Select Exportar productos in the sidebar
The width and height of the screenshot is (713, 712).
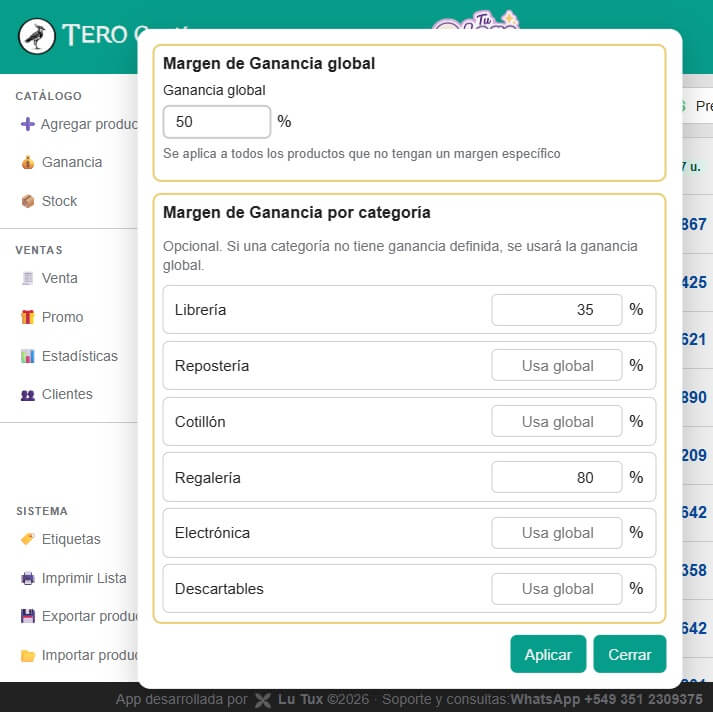(79, 617)
